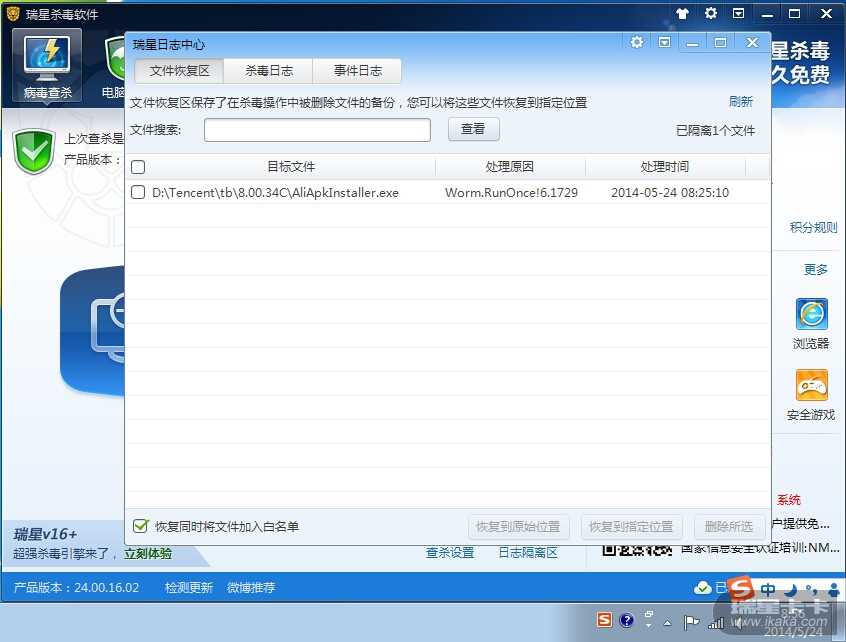The height and width of the screenshot is (642, 846).
Task: Open the dropdown menu icon in 瑞星日志中心 title bar
Action: coord(664,42)
